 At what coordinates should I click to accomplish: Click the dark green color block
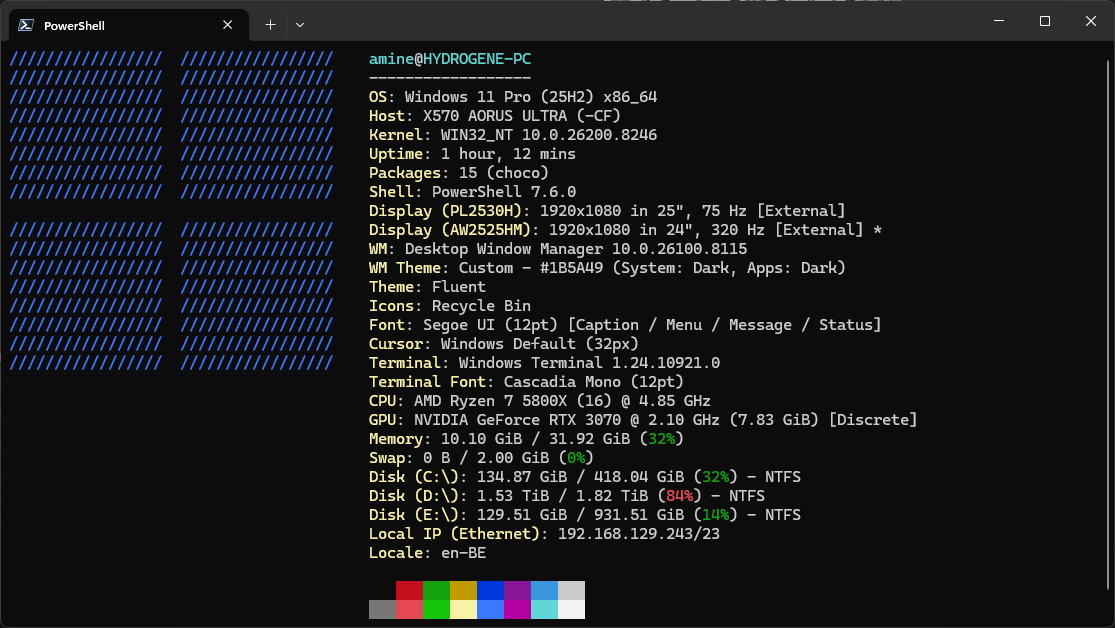[437, 590]
